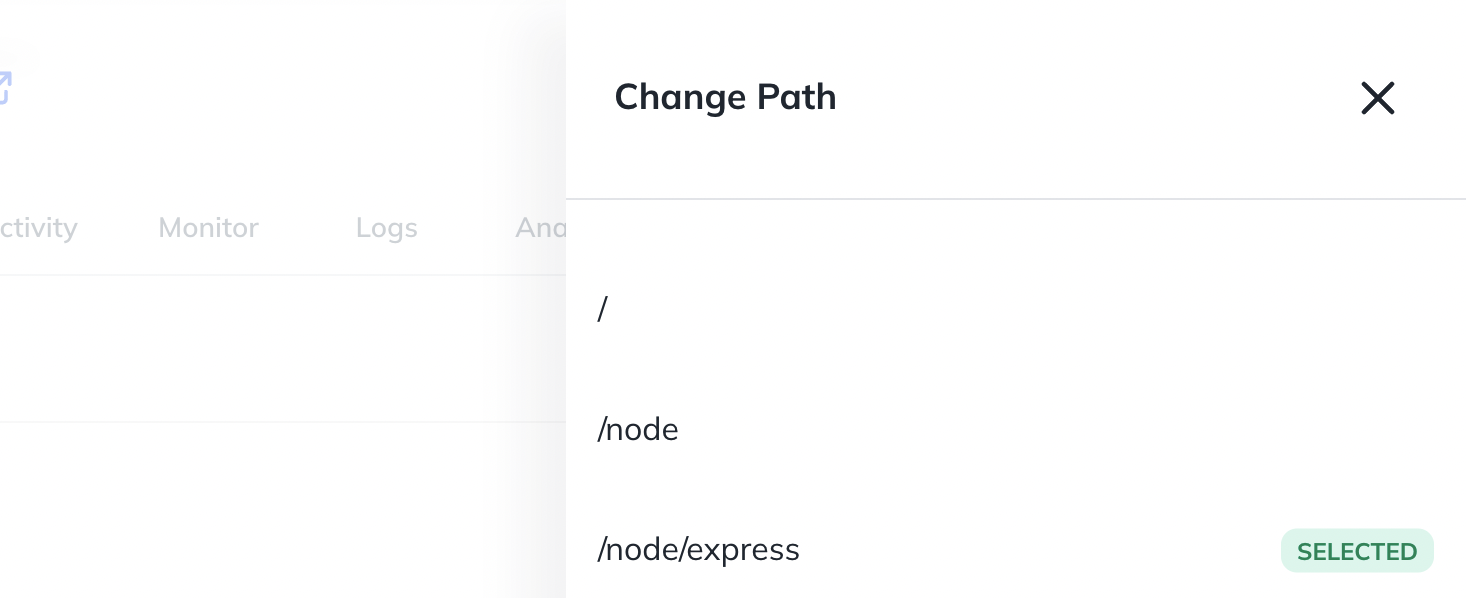This screenshot has width=1466, height=598.
Task: Click the currently selected express path row
Action: [x=1015, y=550]
